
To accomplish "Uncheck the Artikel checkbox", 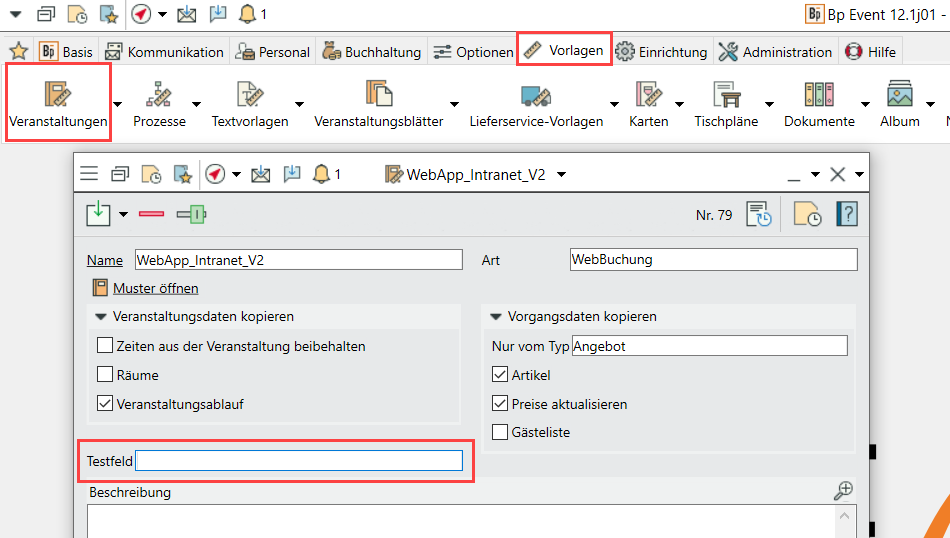I will 500,376.
